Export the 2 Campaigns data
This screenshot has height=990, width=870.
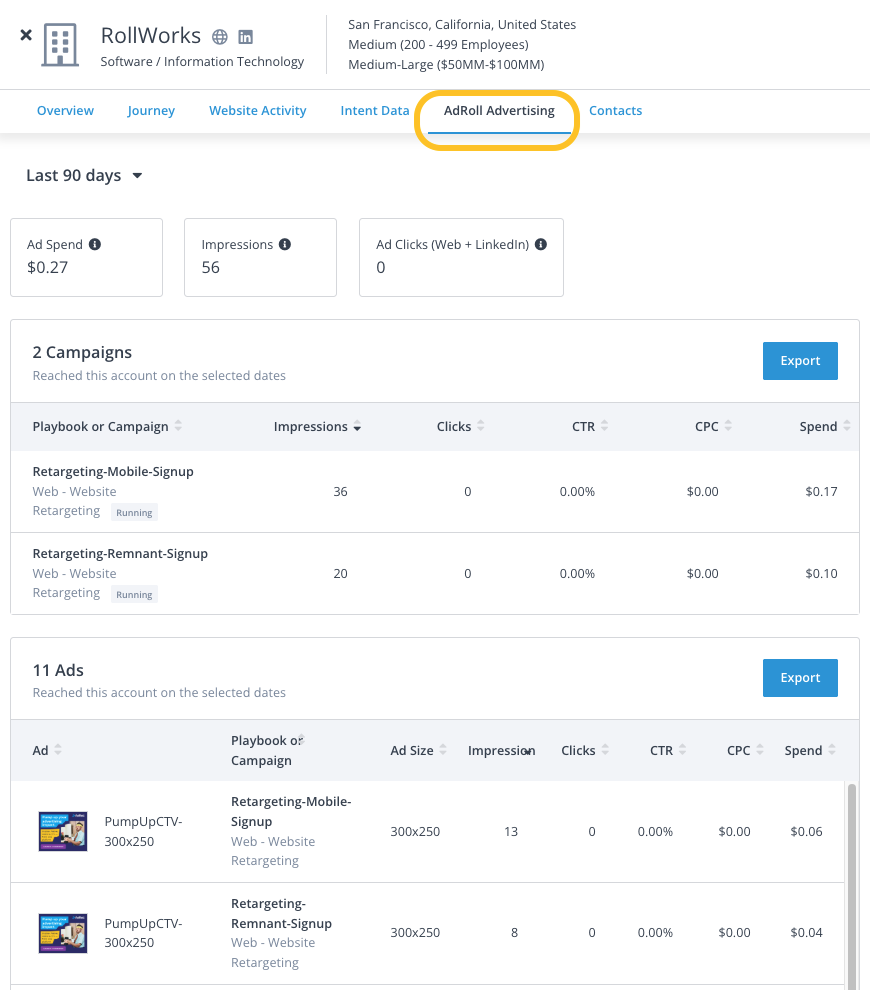(800, 360)
